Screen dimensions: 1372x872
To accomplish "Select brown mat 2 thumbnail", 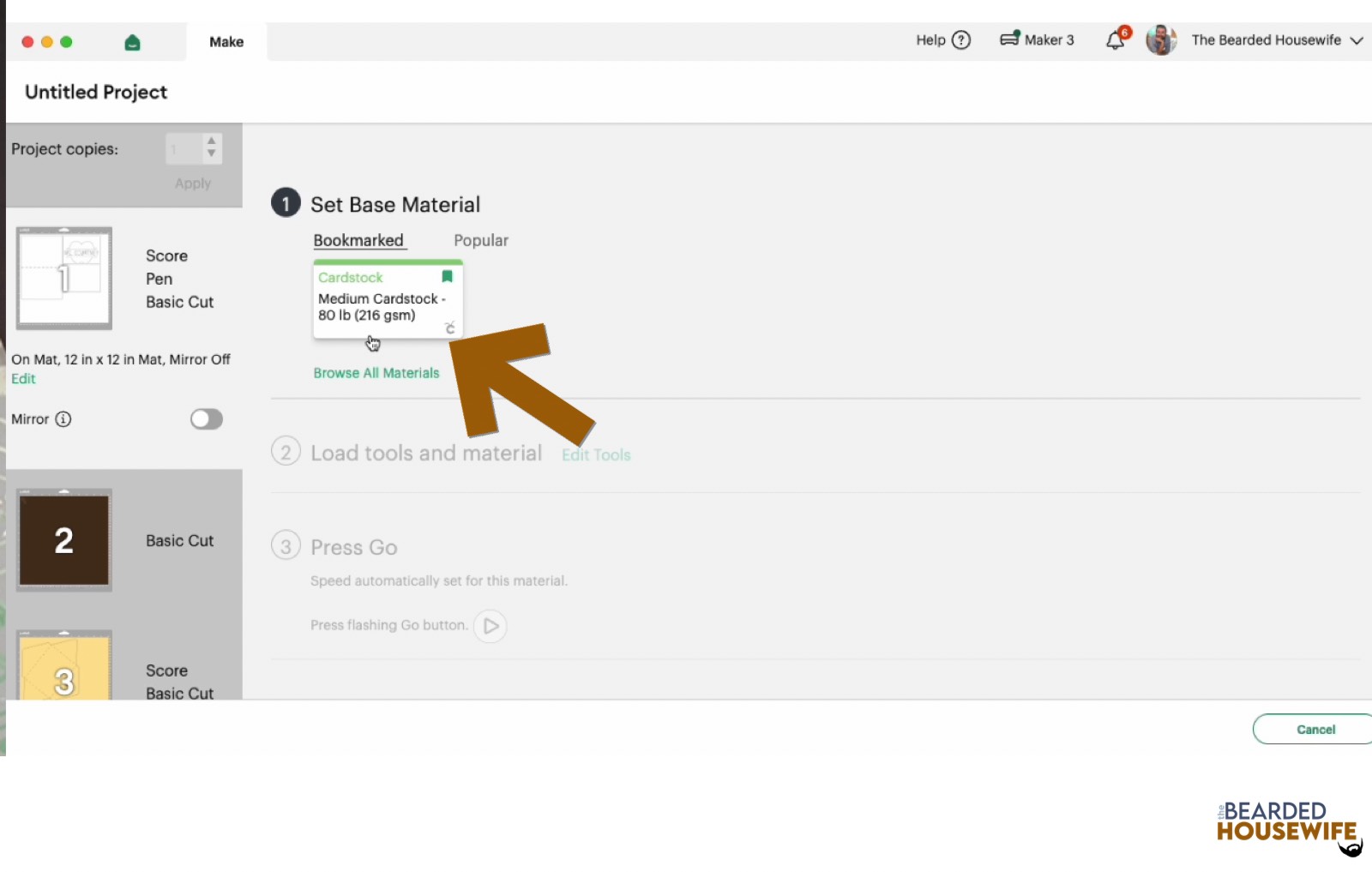I will point(64,540).
